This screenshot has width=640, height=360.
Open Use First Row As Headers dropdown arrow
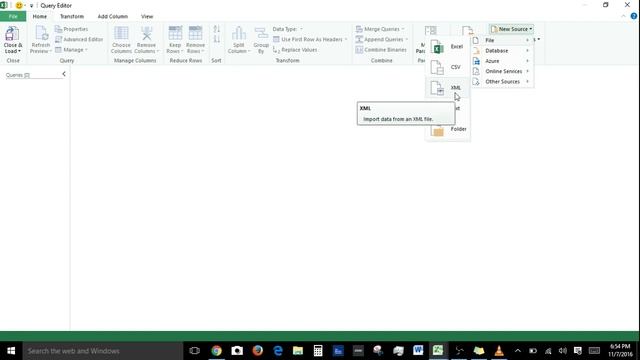tap(346, 39)
